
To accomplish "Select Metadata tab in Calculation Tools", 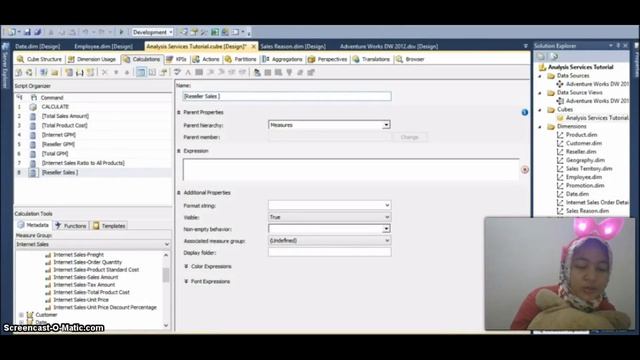I will coord(33,225).
